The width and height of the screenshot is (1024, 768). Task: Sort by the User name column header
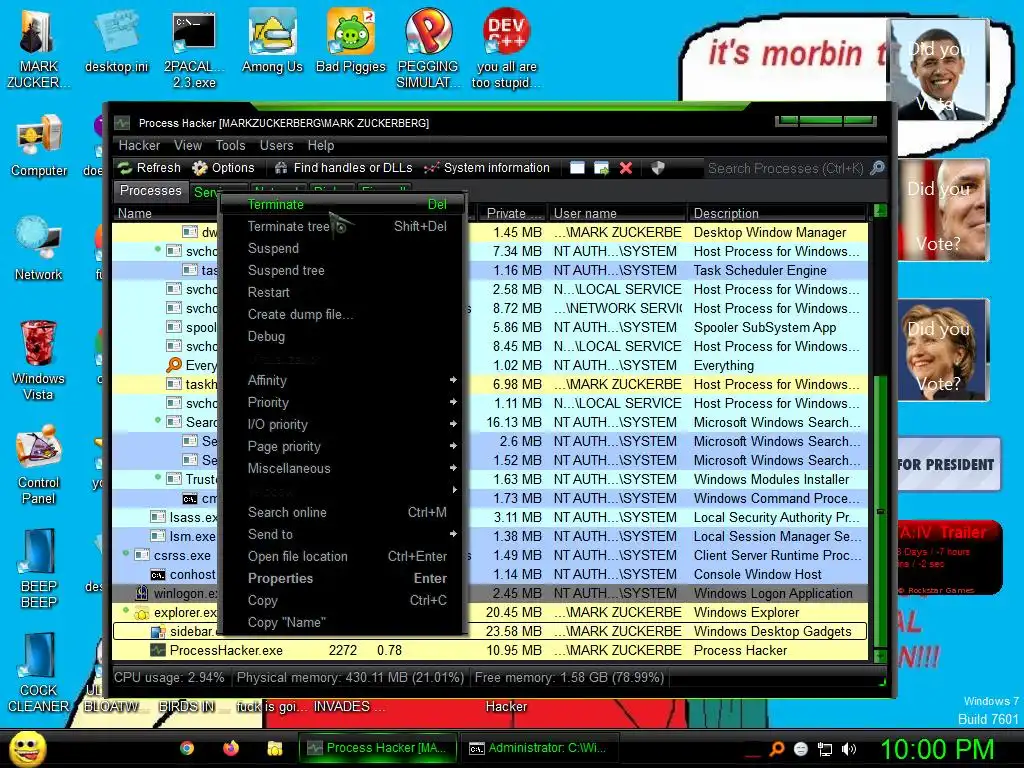point(618,214)
